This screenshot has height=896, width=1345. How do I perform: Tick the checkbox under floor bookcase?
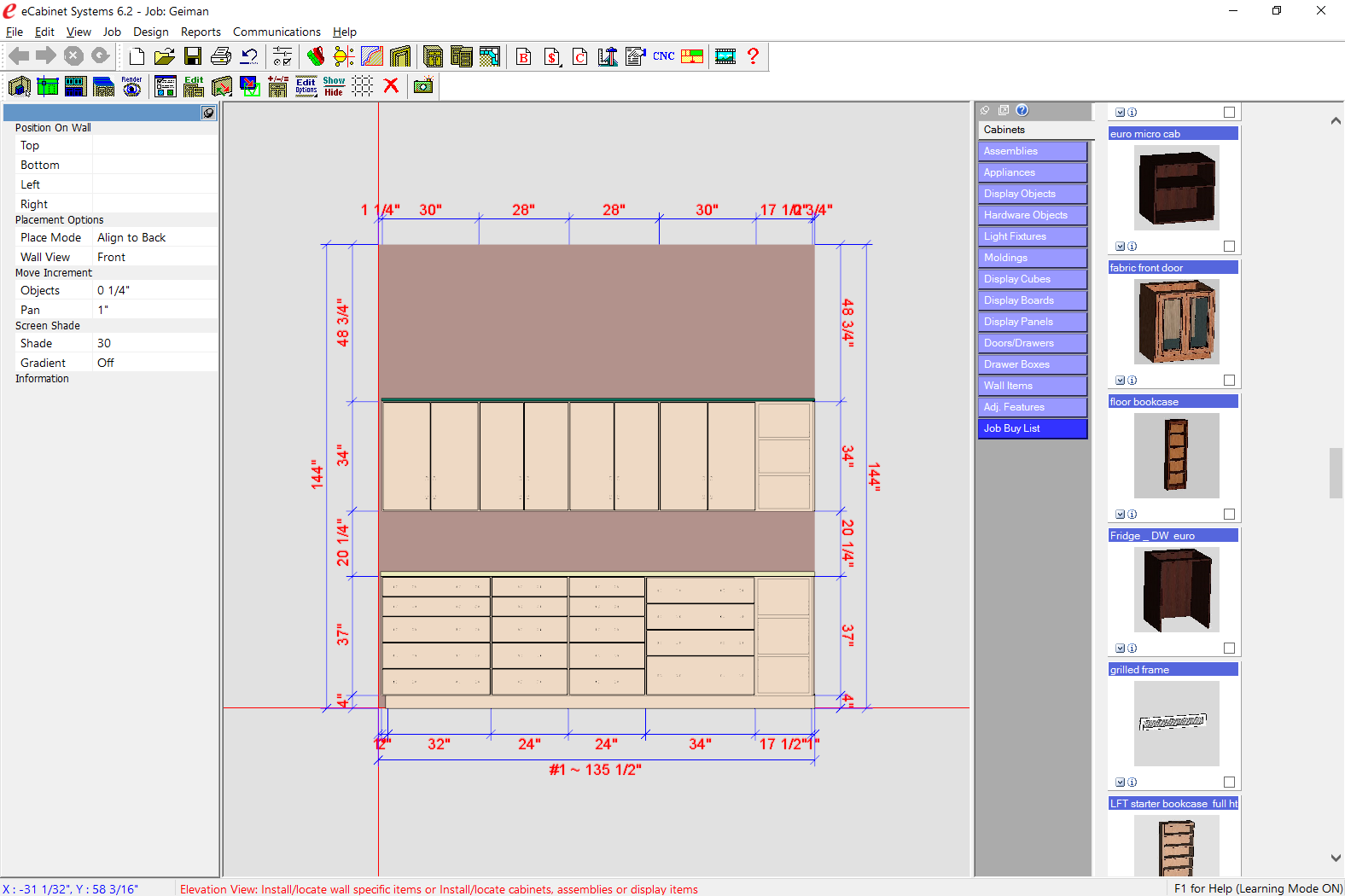[1229, 515]
